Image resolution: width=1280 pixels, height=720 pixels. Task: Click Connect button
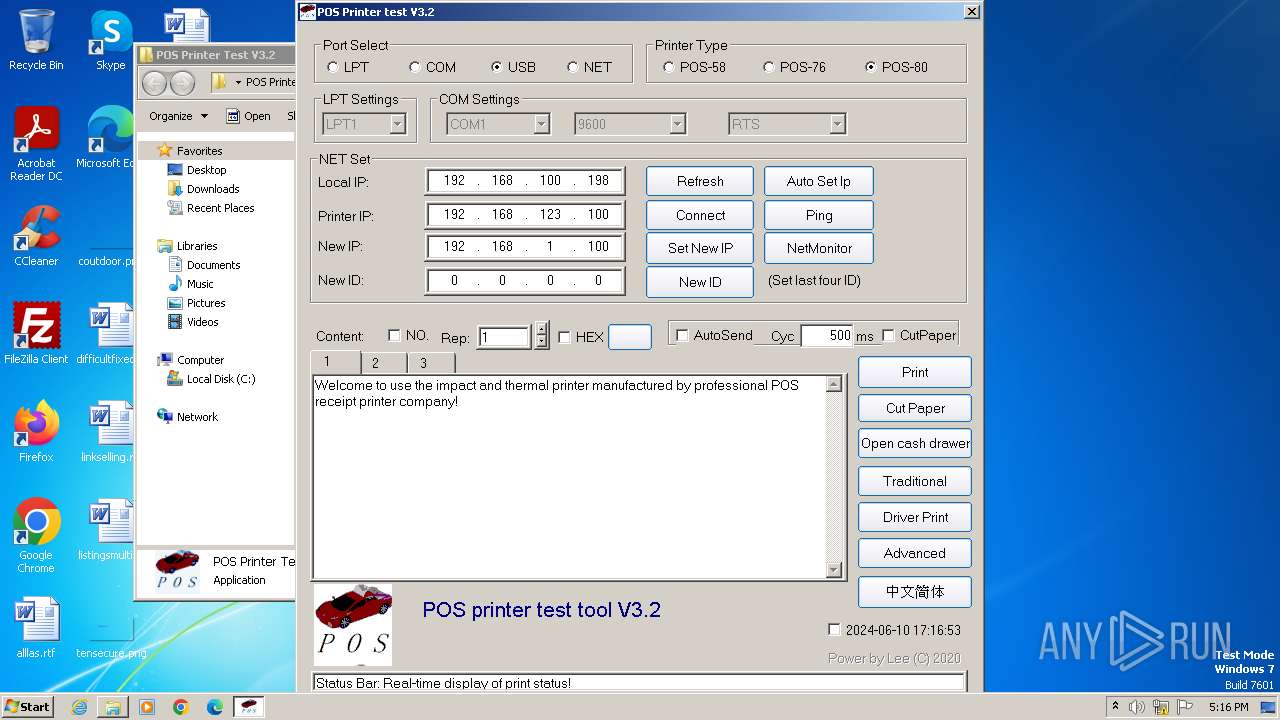(700, 215)
